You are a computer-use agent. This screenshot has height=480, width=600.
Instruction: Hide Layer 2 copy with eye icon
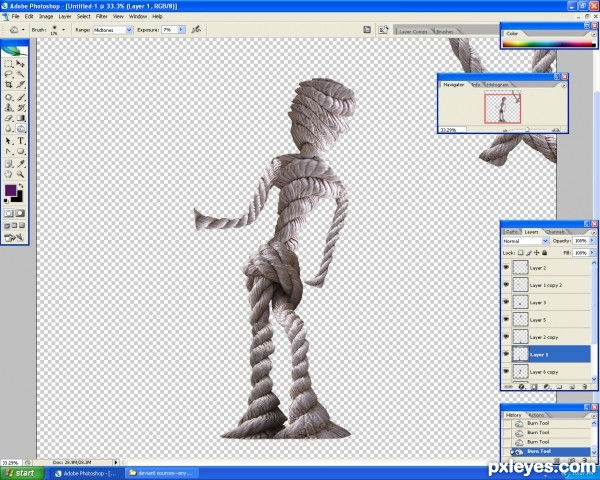click(506, 336)
